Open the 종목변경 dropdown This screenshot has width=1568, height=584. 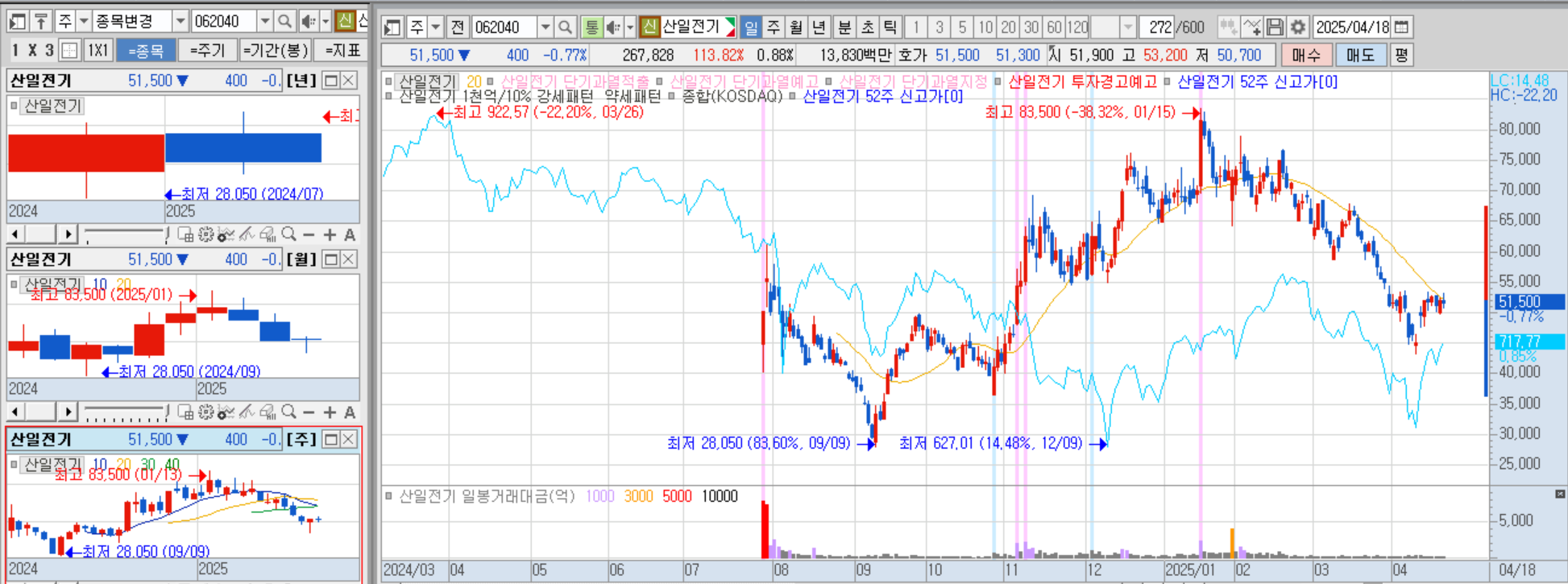coord(181,21)
